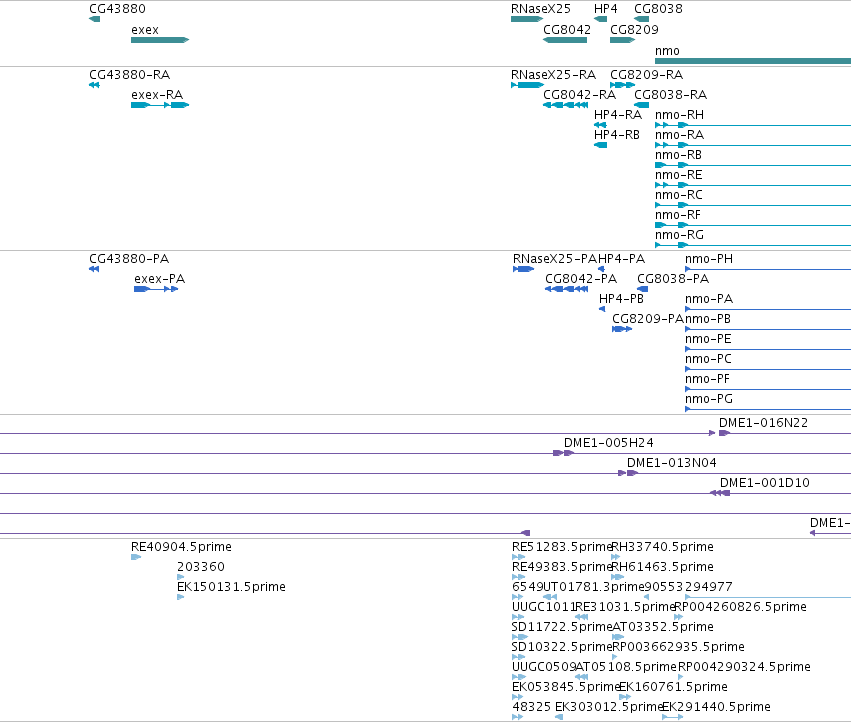Select the HP4-RA transcript
851x722 pixels.
pos(600,125)
